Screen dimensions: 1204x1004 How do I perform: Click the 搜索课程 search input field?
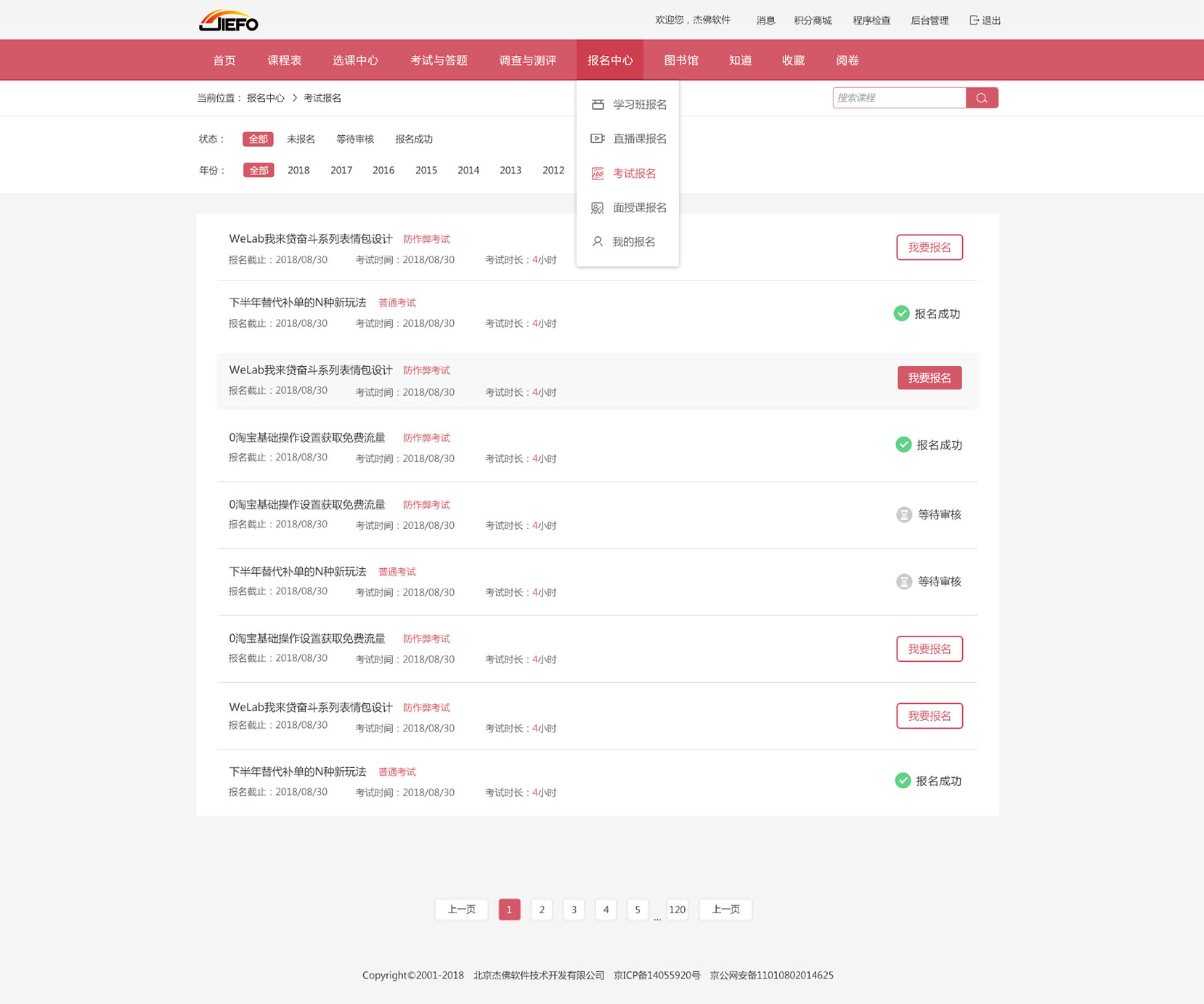899,98
